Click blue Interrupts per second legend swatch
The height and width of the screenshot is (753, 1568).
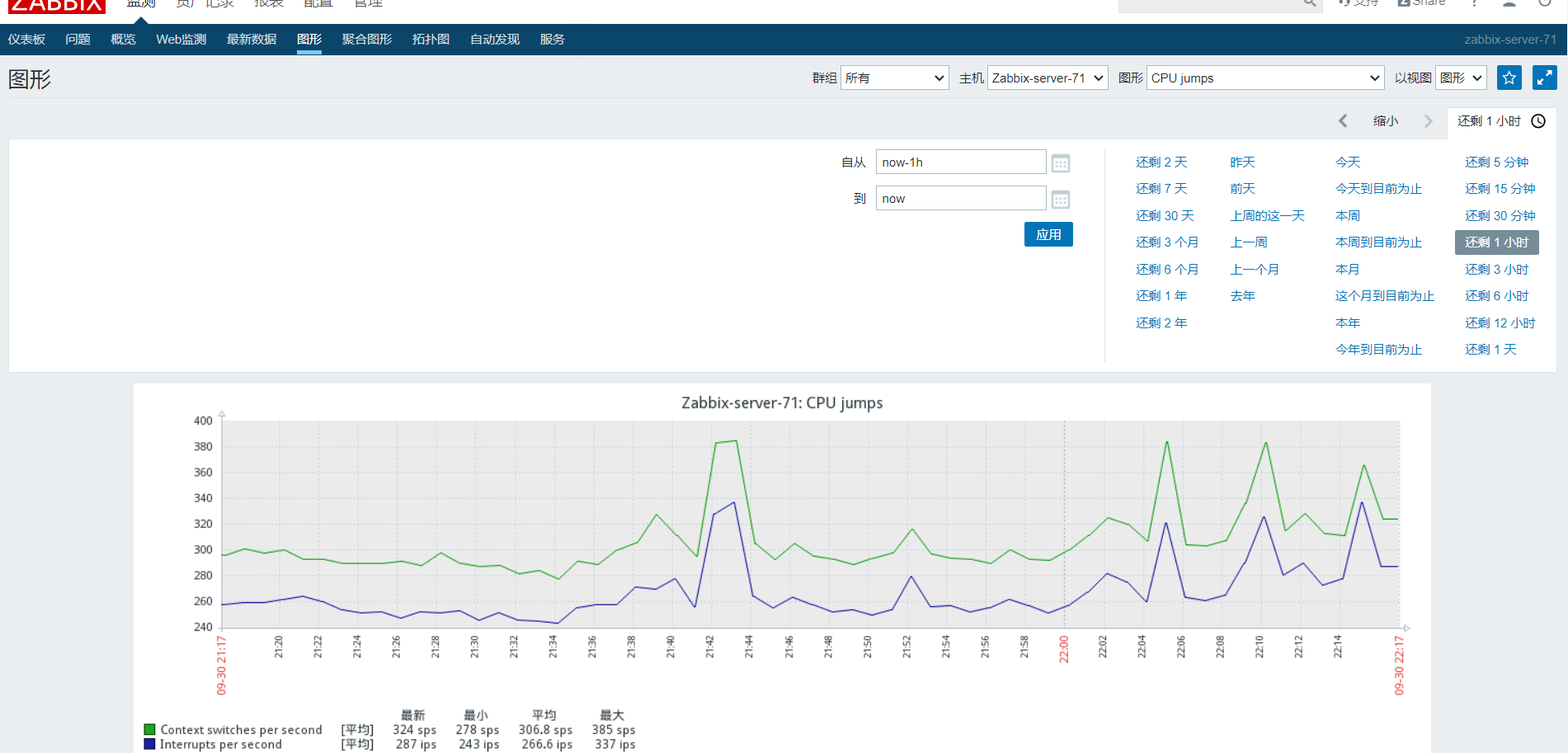click(149, 744)
